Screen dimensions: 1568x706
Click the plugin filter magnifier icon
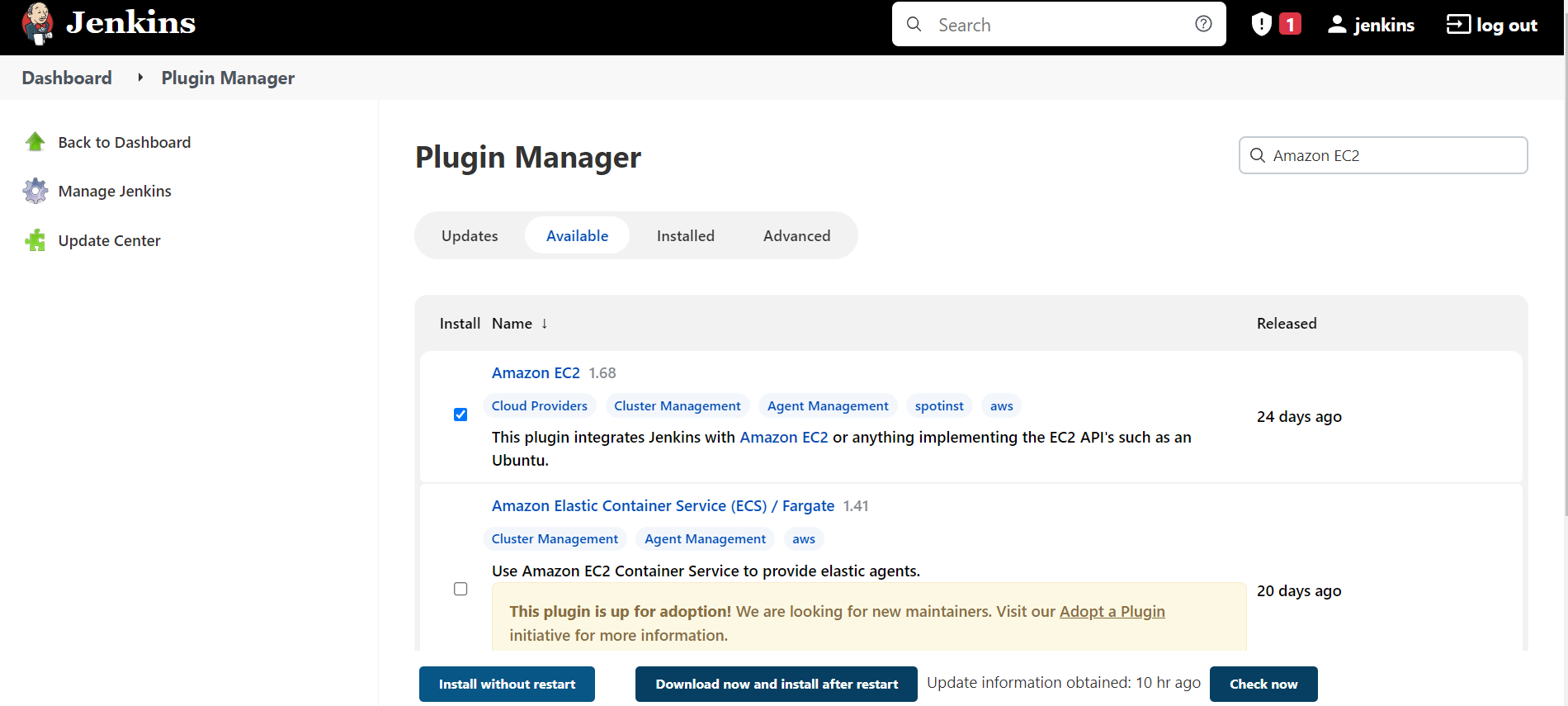1258,155
